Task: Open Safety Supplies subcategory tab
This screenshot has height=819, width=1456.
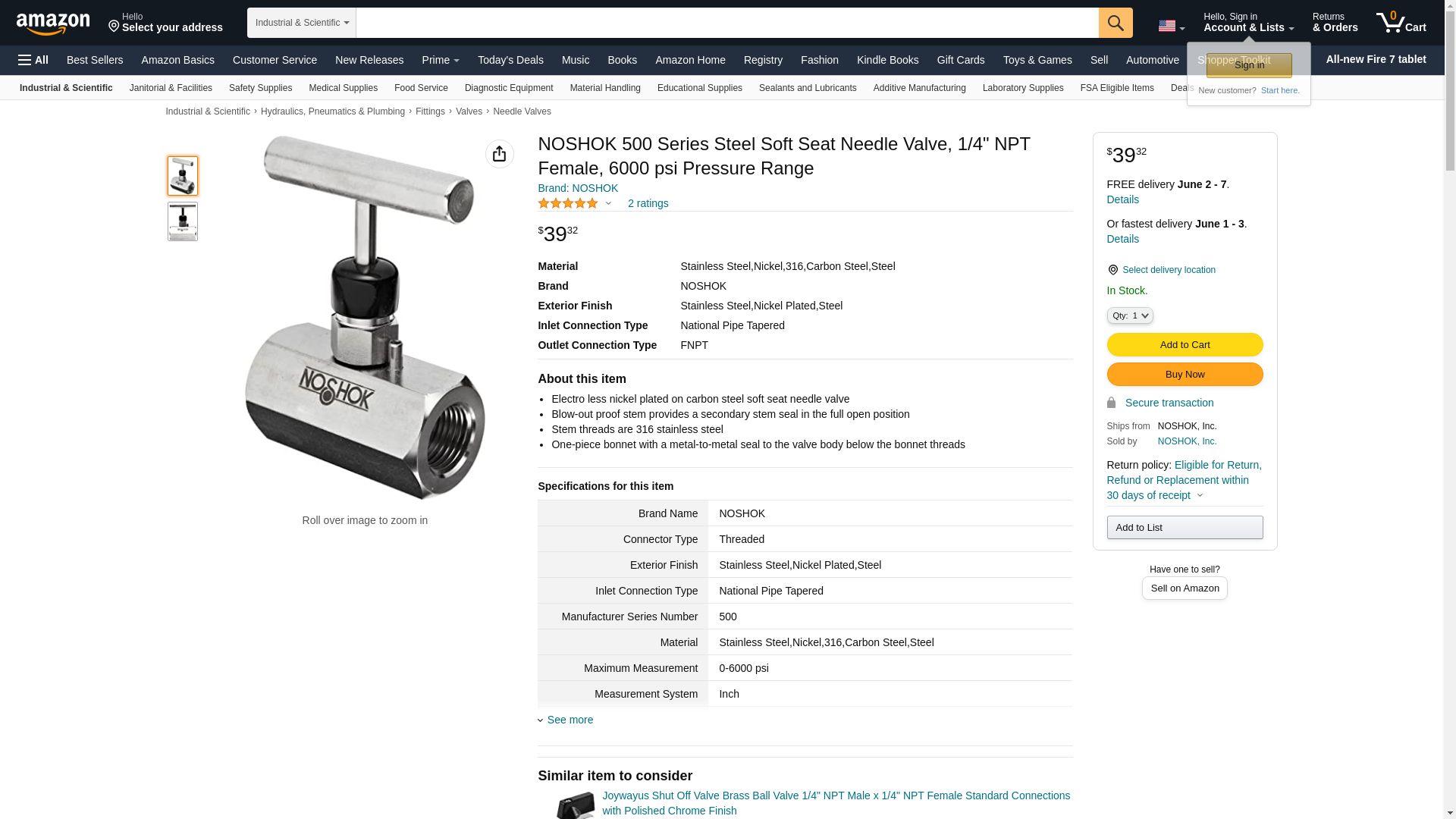Action: tap(260, 88)
